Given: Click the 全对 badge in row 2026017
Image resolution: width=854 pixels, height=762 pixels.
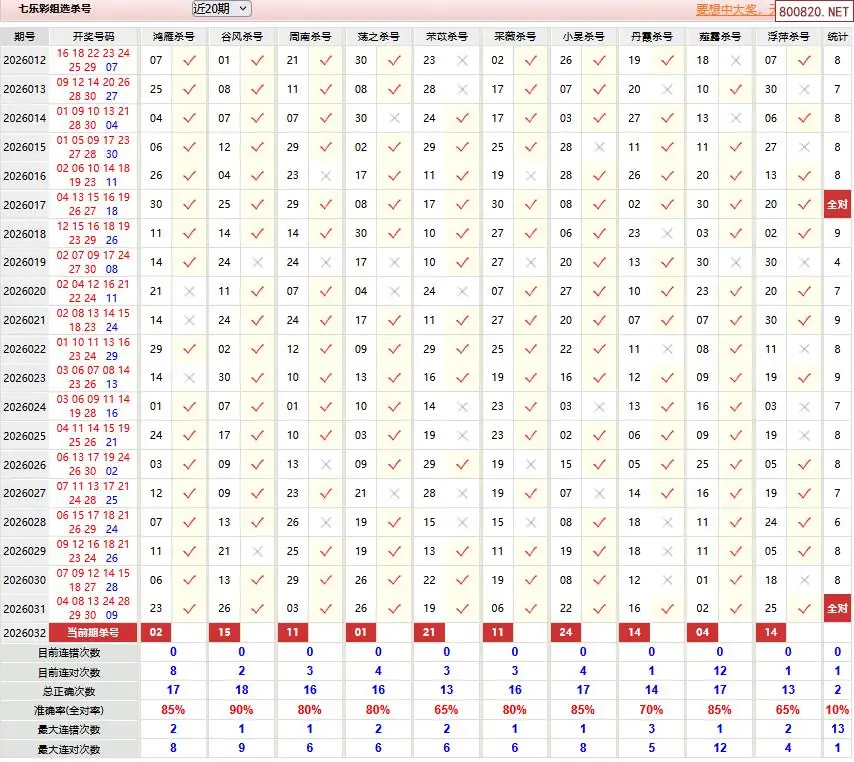Looking at the screenshot, I should coord(837,205).
